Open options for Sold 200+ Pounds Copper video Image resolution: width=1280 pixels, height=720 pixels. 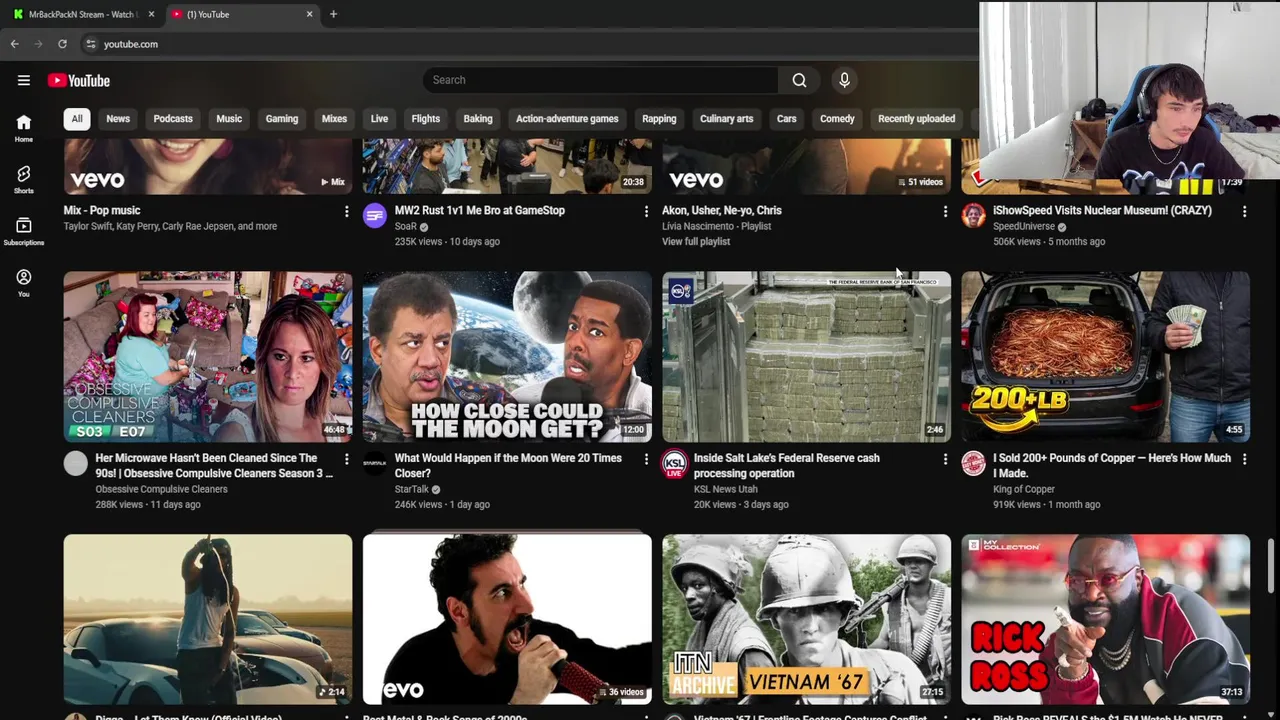click(x=1244, y=459)
